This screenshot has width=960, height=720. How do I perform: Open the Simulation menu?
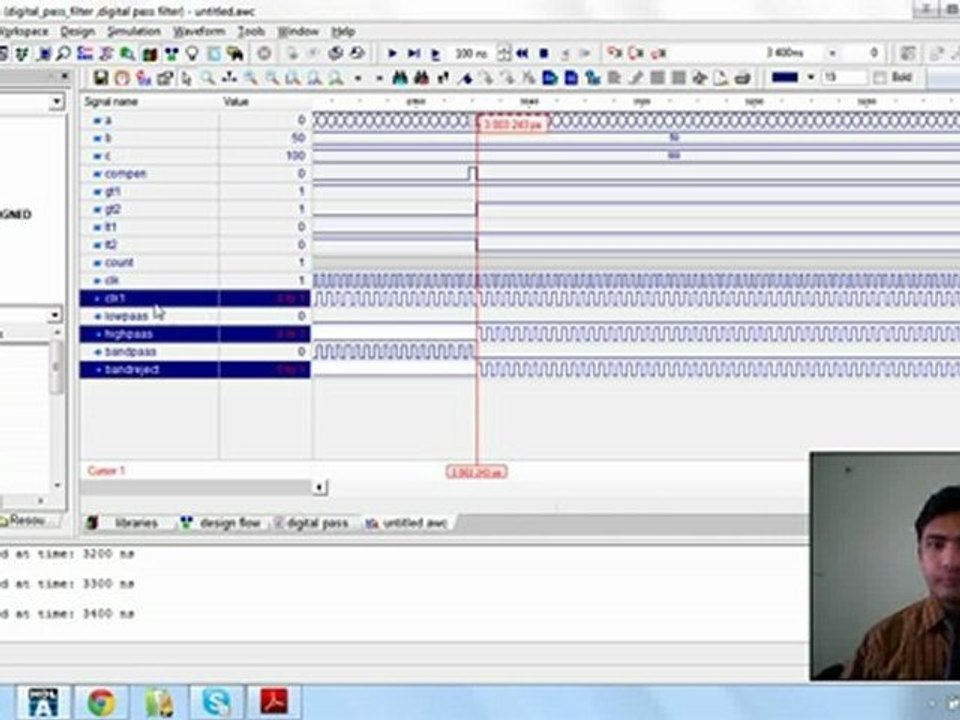[x=134, y=32]
